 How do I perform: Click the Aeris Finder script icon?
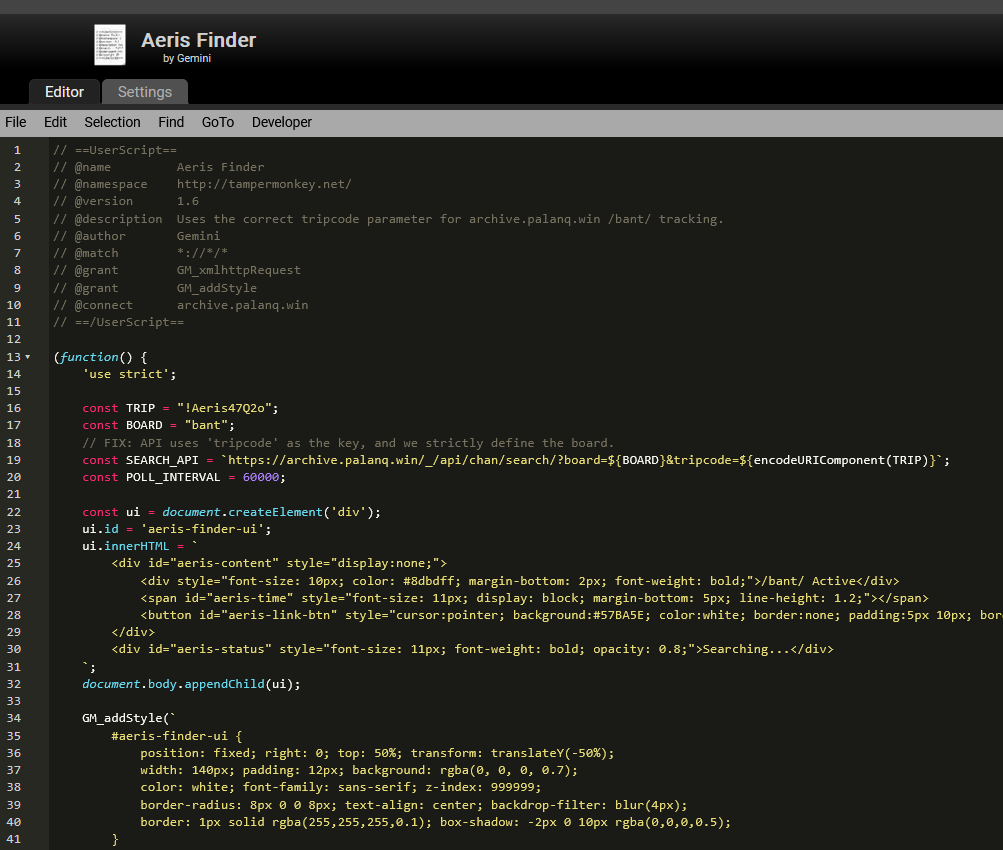(109, 45)
